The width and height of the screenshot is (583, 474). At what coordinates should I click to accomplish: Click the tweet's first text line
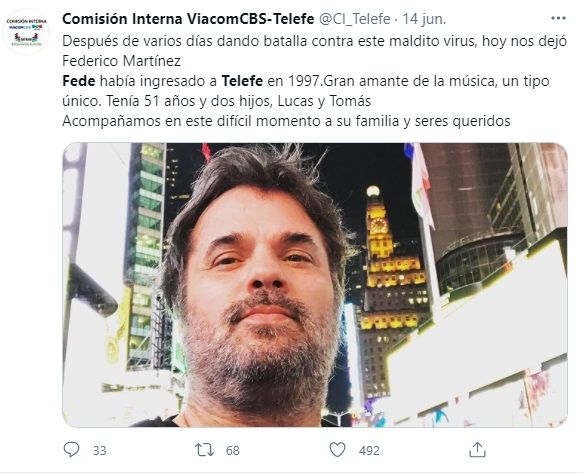click(x=315, y=41)
